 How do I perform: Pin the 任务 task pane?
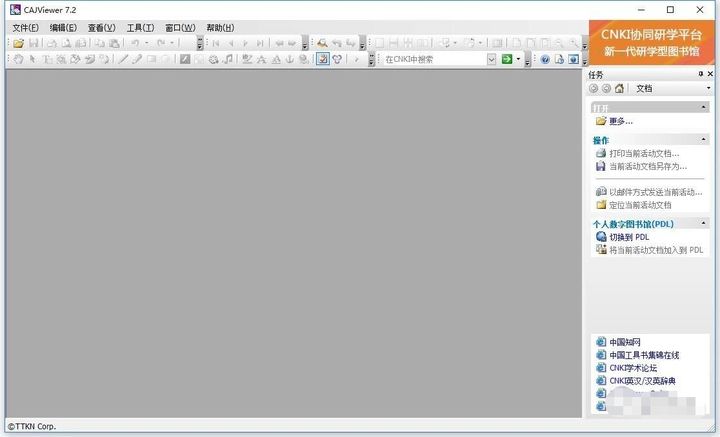(701, 74)
